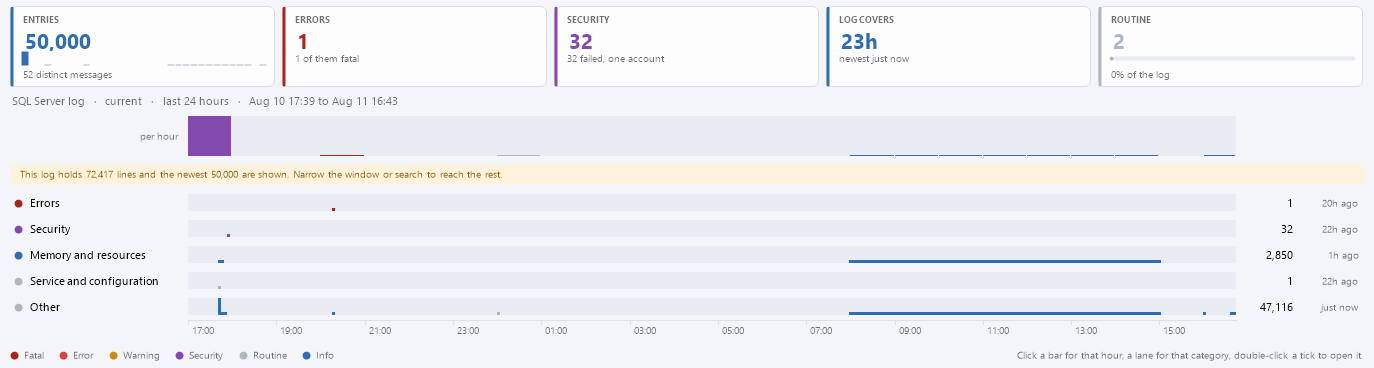Image resolution: width=1374 pixels, height=368 pixels.
Task: Click the 17:00 time axis label
Action: point(202,330)
